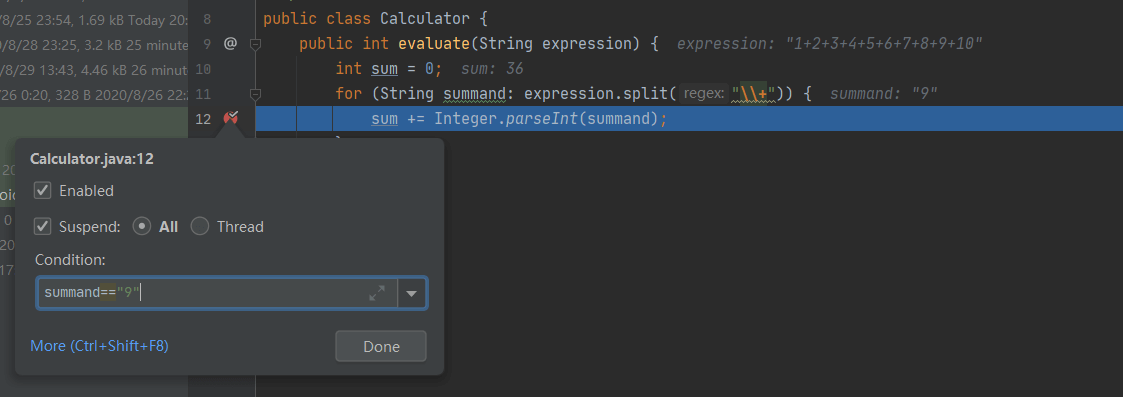Open the condition history dropdown arrow
This screenshot has width=1123, height=397.
click(x=412, y=293)
